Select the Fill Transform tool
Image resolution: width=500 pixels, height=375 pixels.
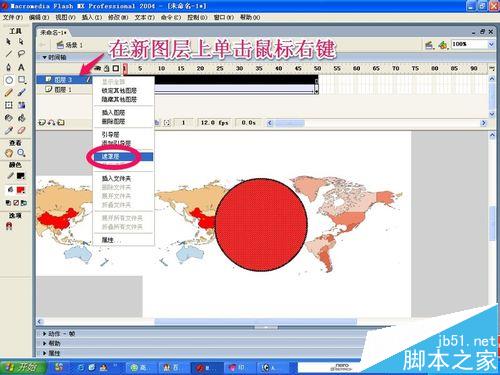tap(21, 105)
